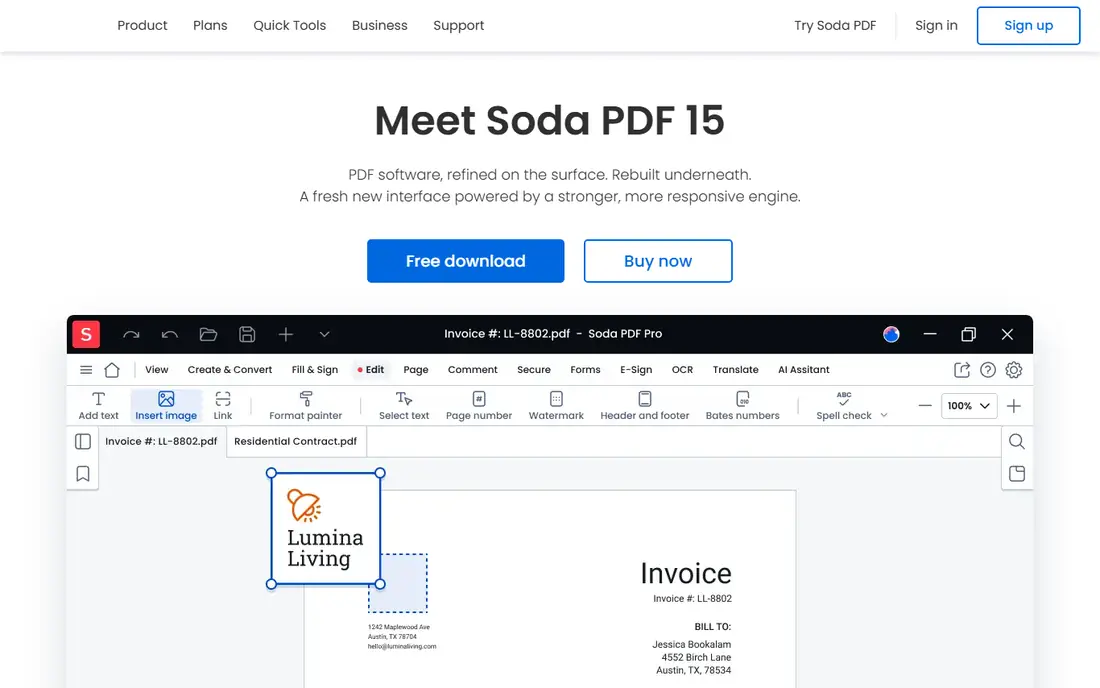Click the hello@luminaliving.com text

[x=402, y=647]
